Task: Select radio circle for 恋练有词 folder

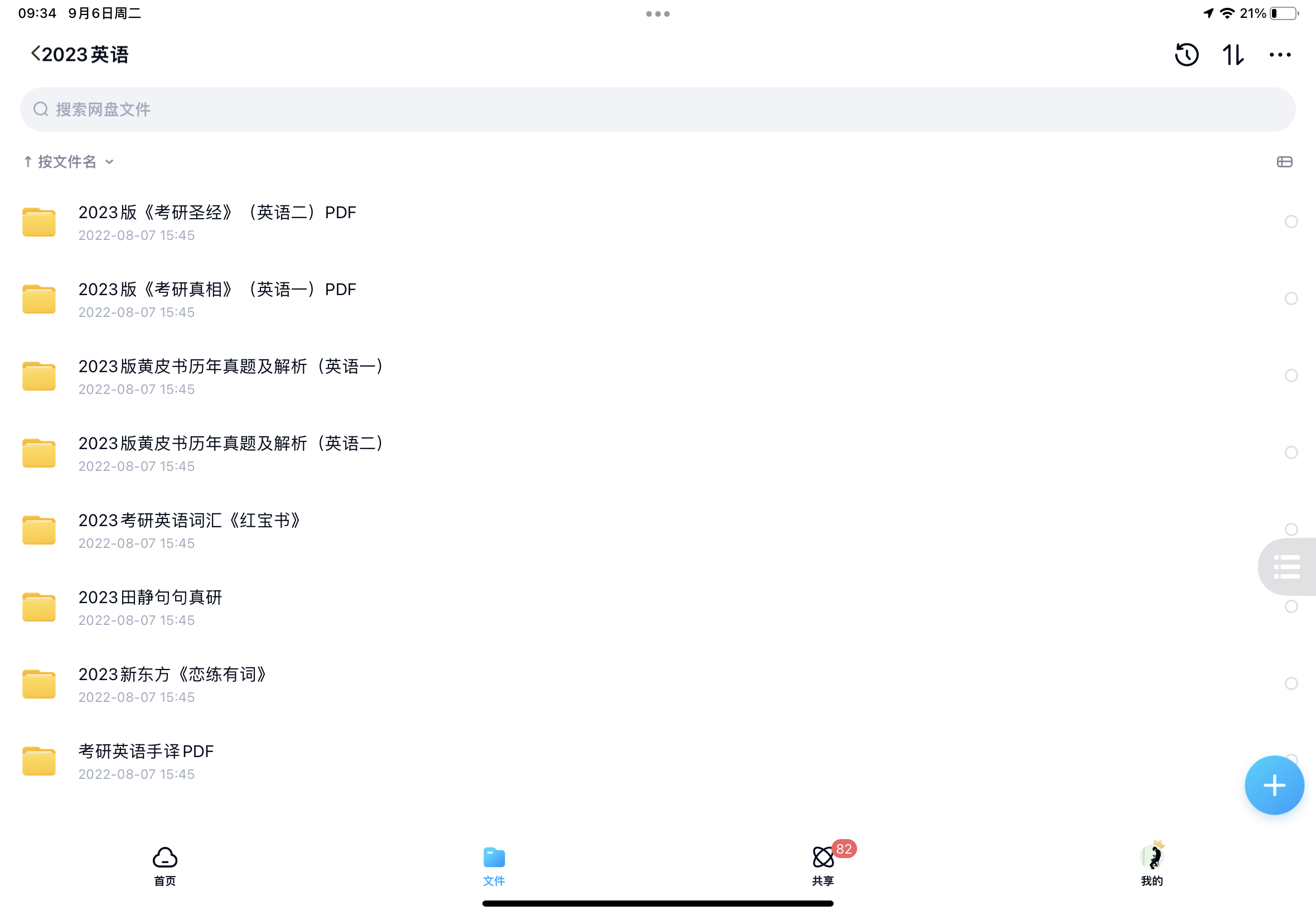Action: [1291, 683]
